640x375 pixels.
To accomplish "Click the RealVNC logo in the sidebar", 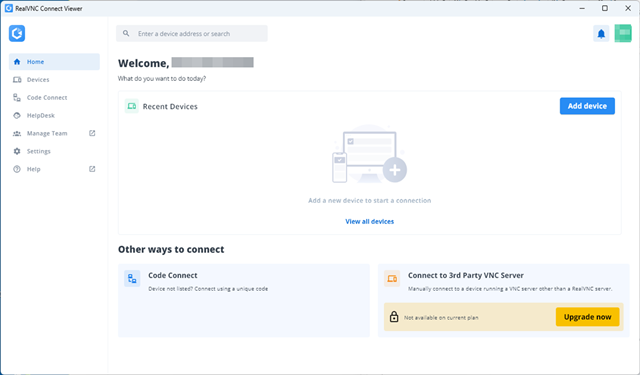I will point(17,33).
